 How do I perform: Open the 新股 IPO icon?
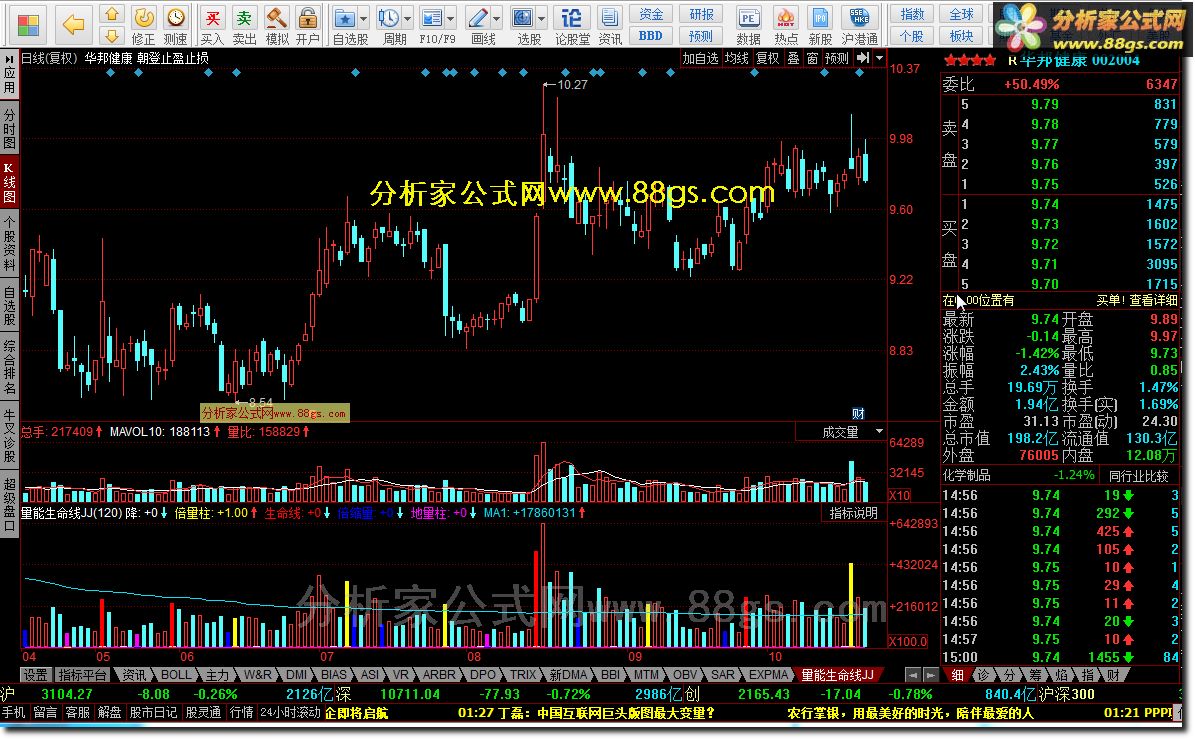coord(820,25)
